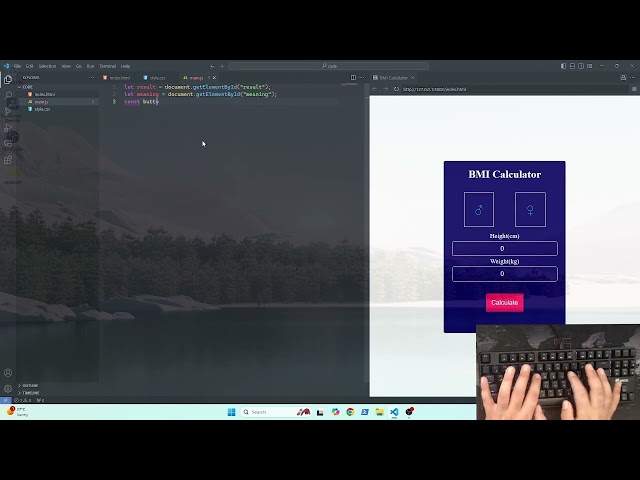
Task: Click the preview browser back arrow
Action: (375, 89)
